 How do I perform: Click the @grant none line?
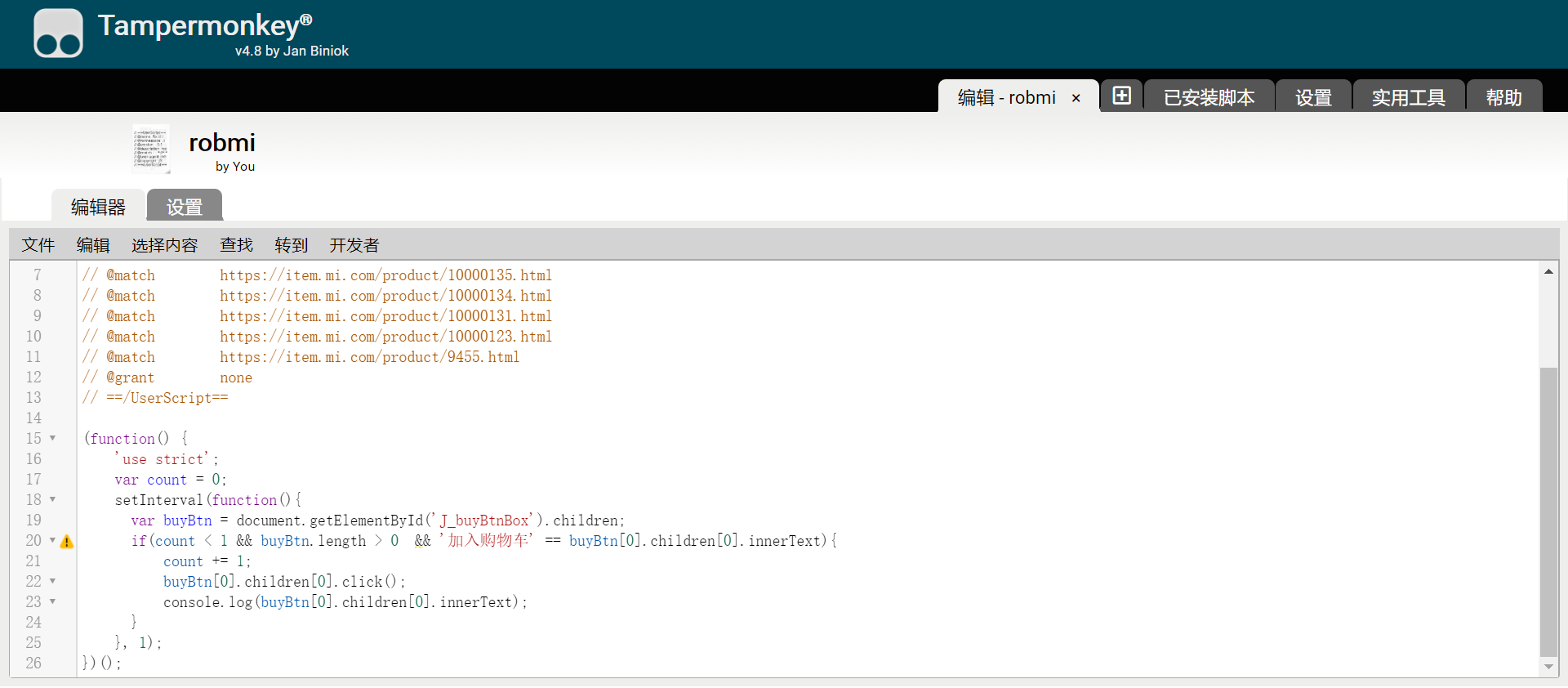167,378
